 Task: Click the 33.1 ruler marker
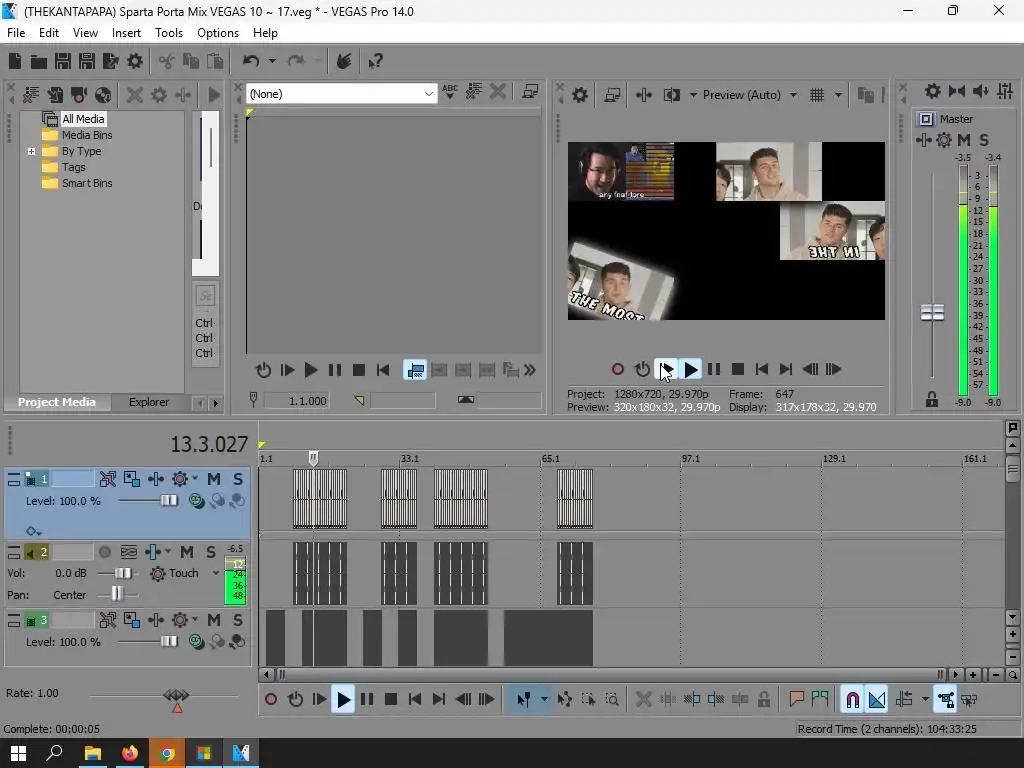click(x=409, y=459)
